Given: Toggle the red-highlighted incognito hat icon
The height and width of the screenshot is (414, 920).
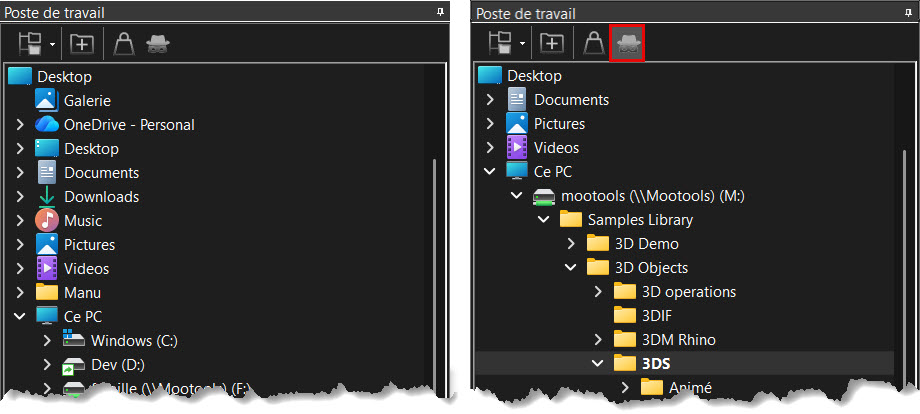Looking at the screenshot, I should (626, 43).
